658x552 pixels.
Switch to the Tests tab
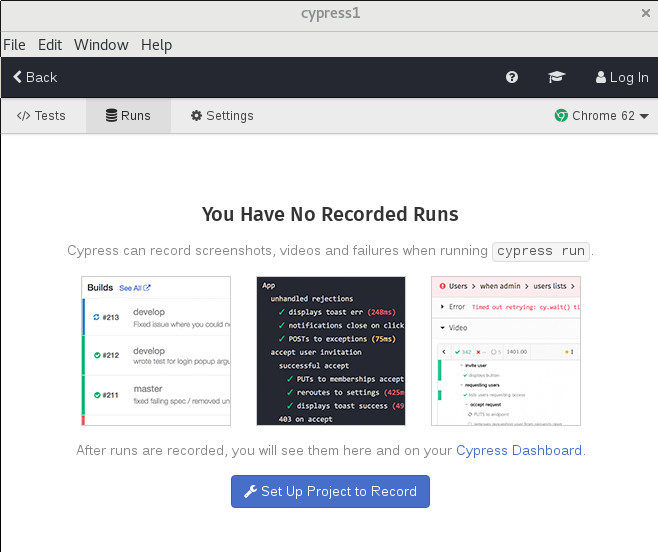coord(42,116)
